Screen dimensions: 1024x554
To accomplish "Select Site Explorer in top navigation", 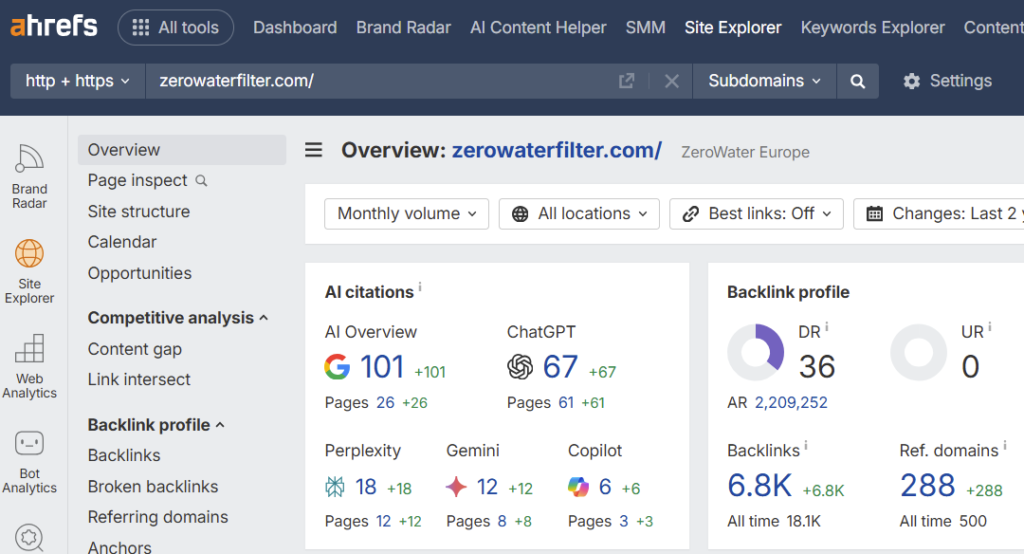I will click(733, 27).
